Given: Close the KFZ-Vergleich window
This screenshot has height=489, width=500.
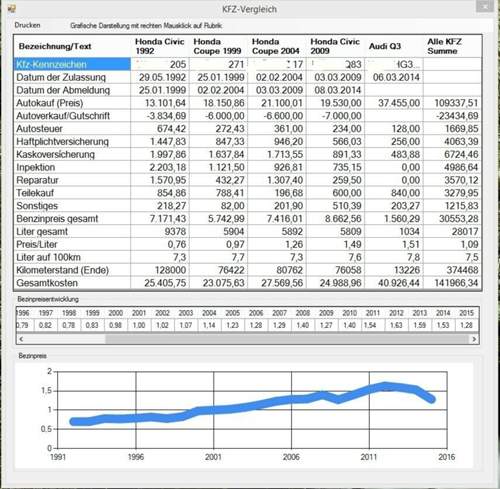Looking at the screenshot, I should [x=484, y=7].
